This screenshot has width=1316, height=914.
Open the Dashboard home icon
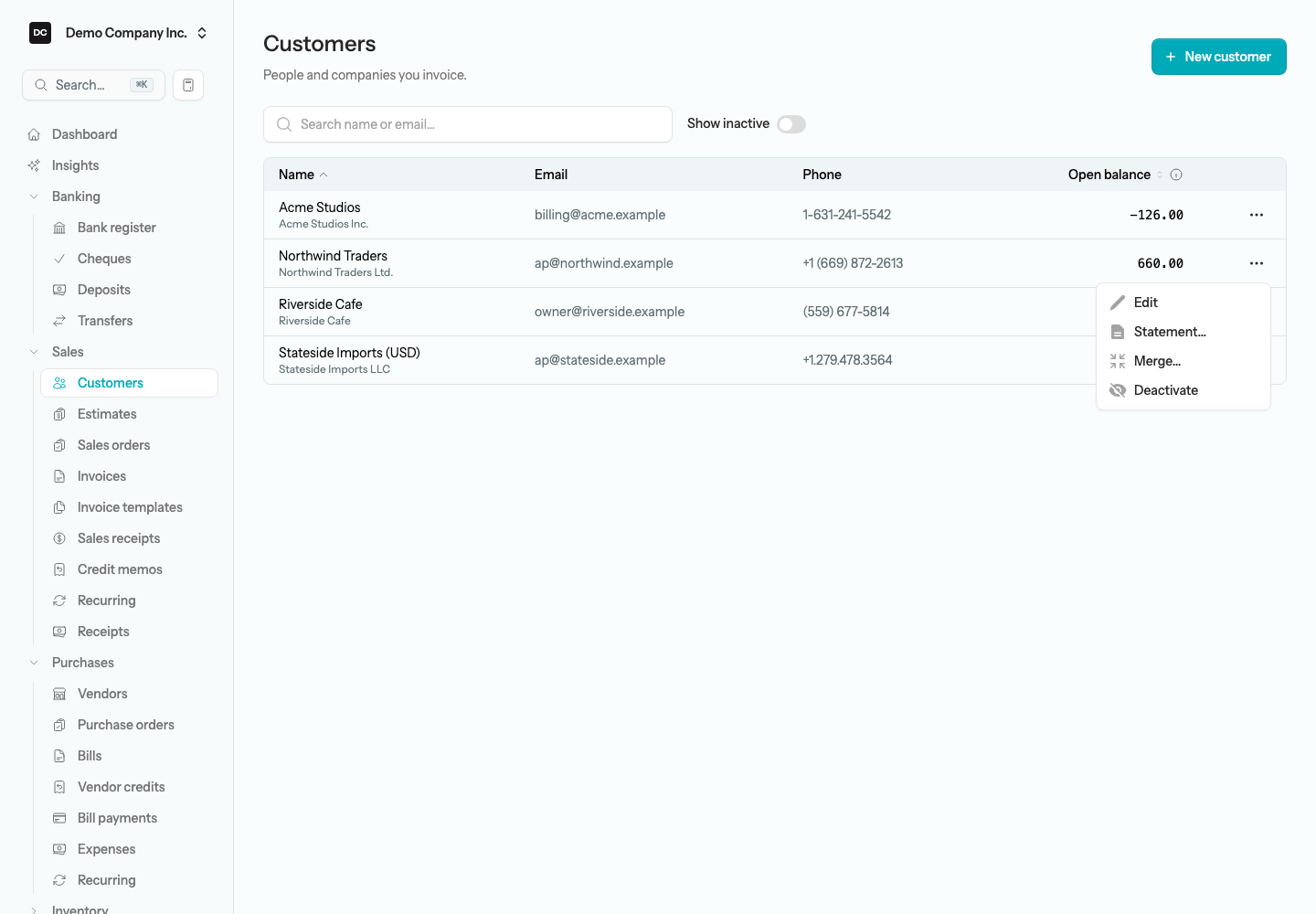tap(34, 134)
